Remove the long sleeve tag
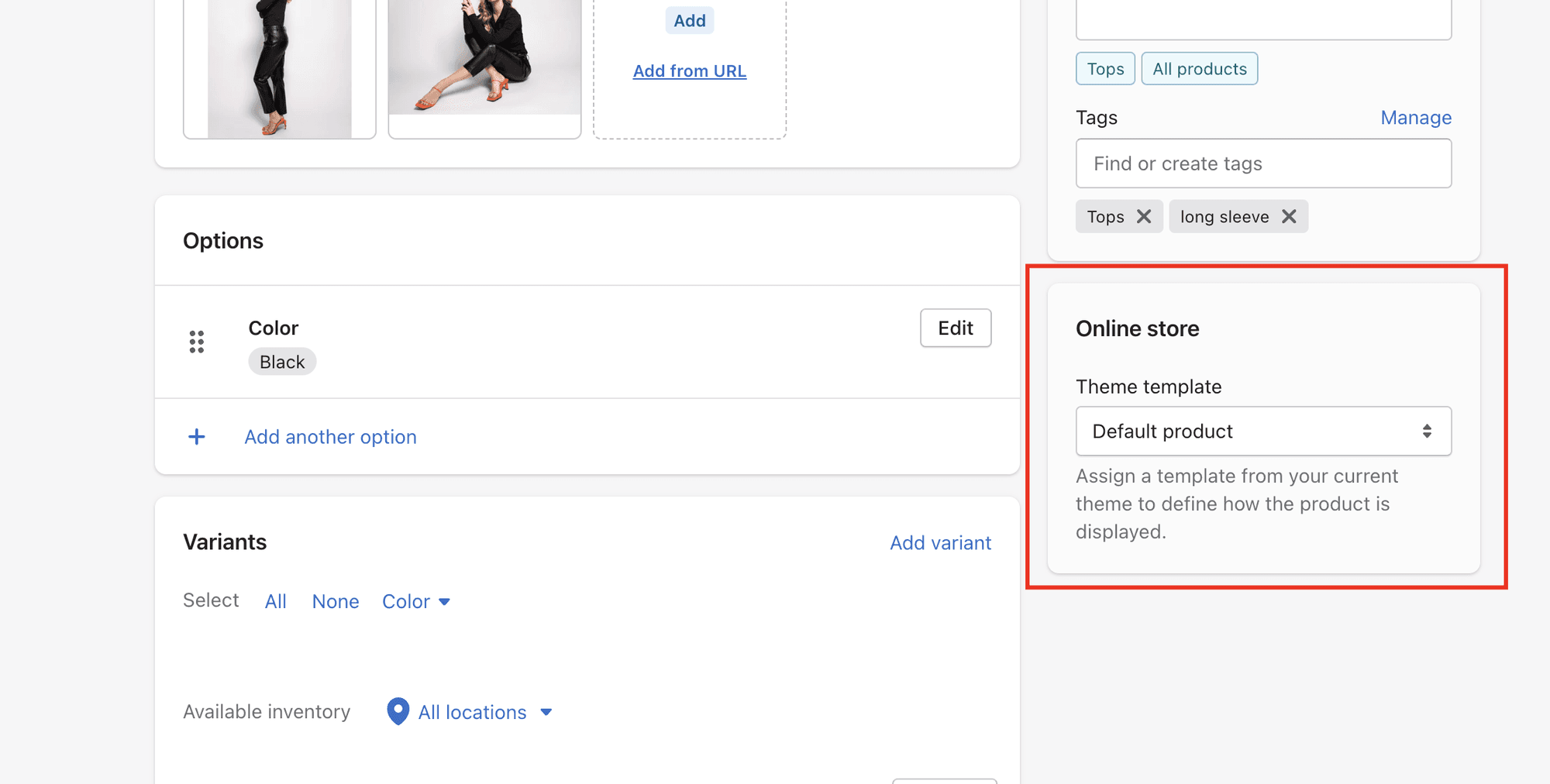 pyautogui.click(x=1289, y=217)
